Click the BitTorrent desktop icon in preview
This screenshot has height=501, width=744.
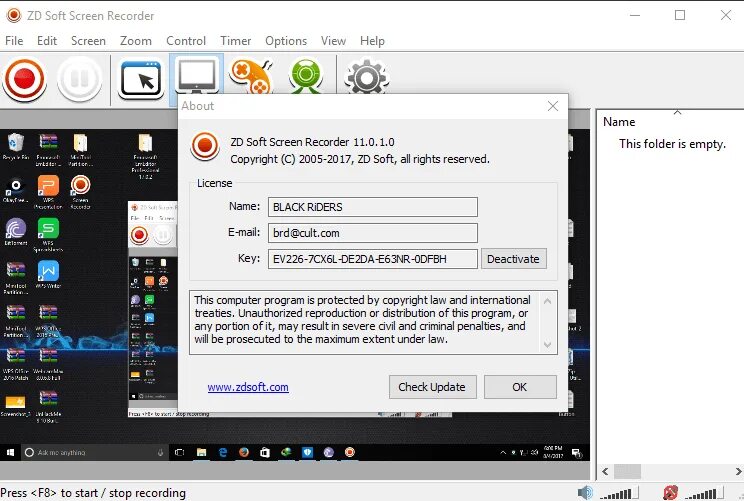[x=16, y=232]
